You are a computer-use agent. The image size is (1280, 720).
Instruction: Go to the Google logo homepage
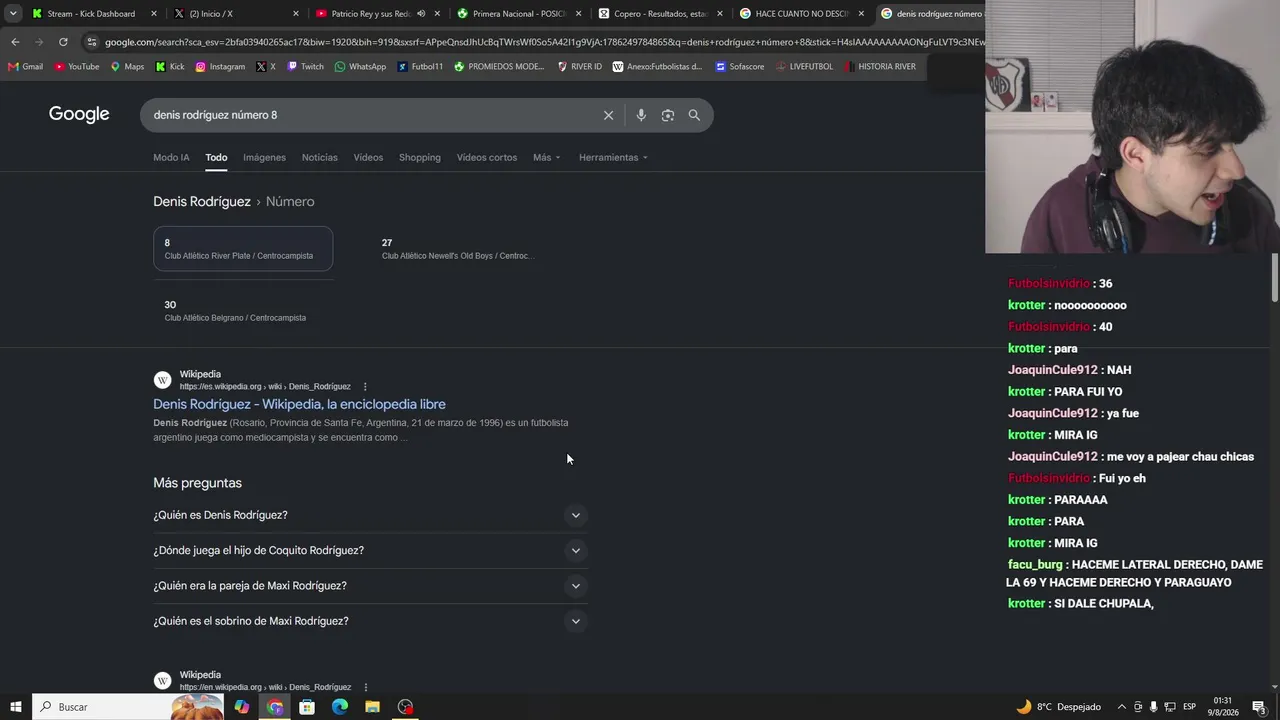79,114
